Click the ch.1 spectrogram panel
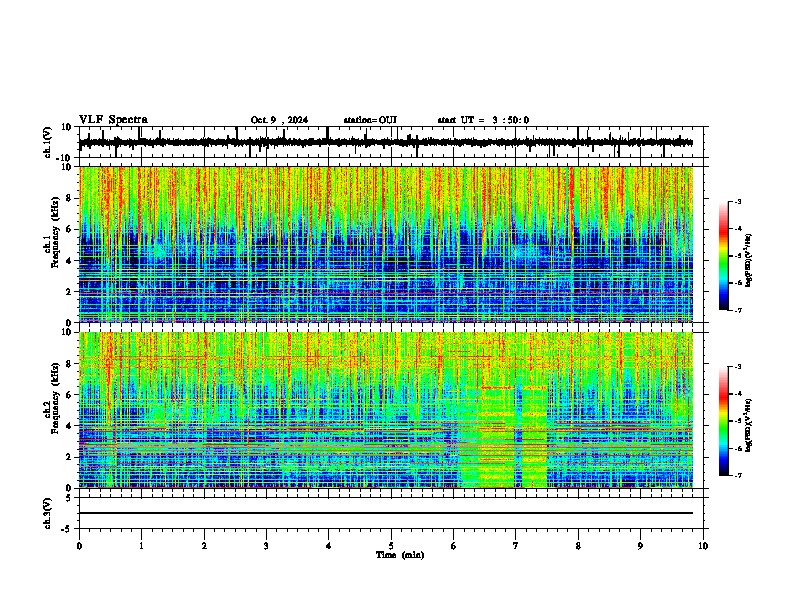The width and height of the screenshot is (792, 612). point(386,244)
